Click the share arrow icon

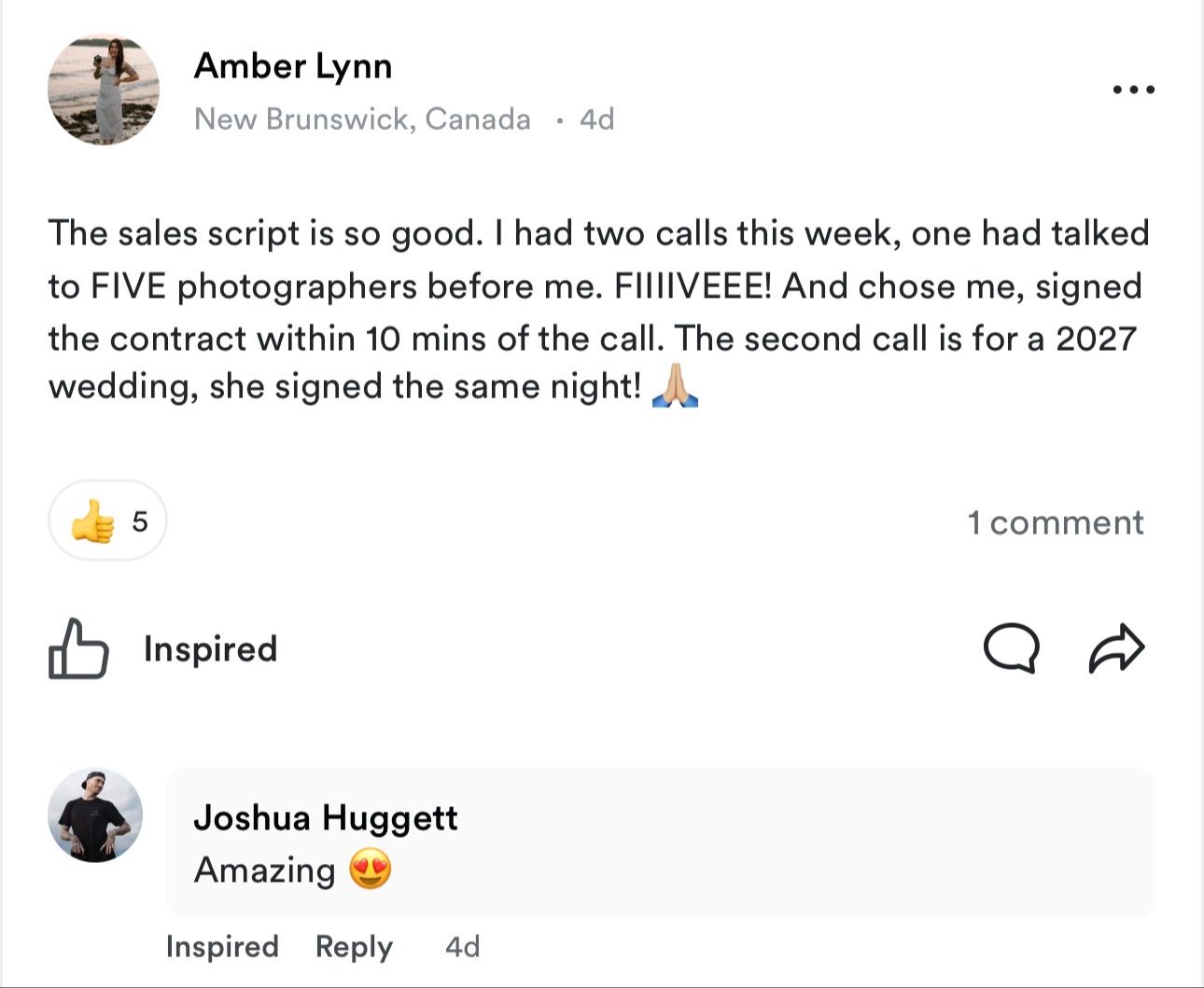(x=1116, y=647)
